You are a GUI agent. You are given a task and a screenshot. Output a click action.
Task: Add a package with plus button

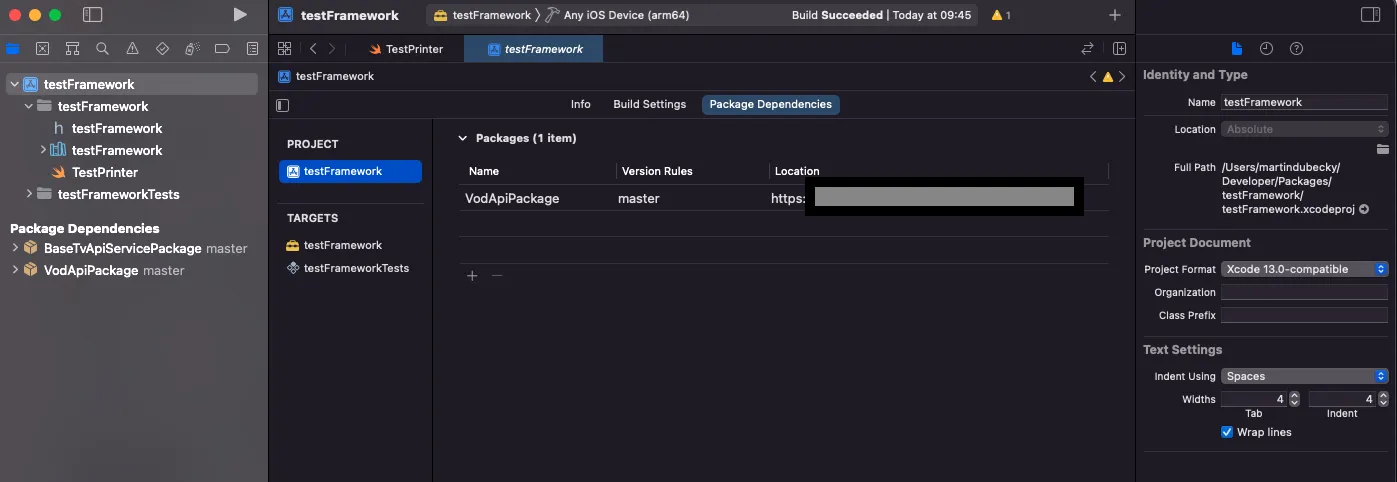point(472,275)
